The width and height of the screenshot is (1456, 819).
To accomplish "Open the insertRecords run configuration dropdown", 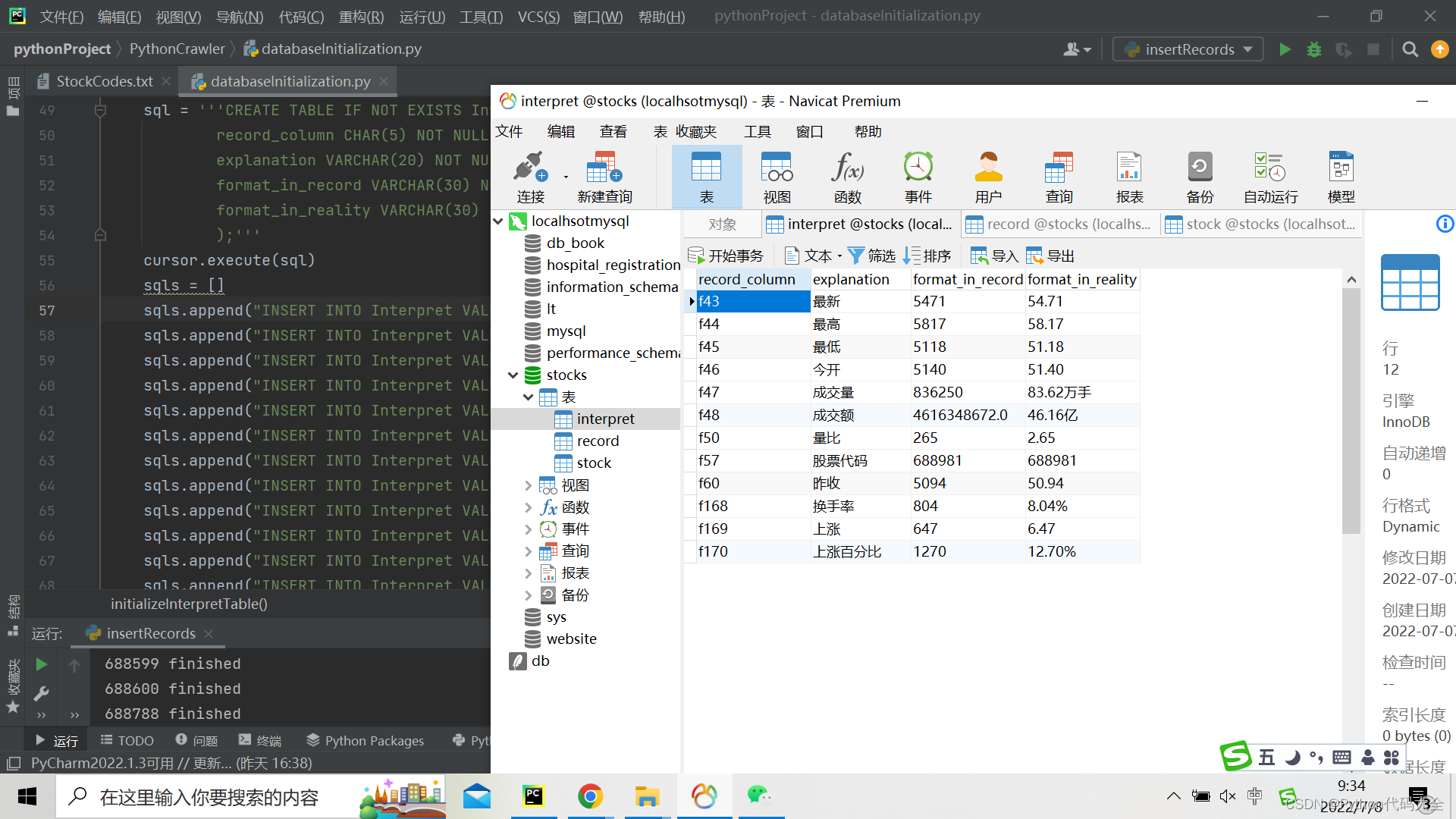I will [x=1188, y=49].
